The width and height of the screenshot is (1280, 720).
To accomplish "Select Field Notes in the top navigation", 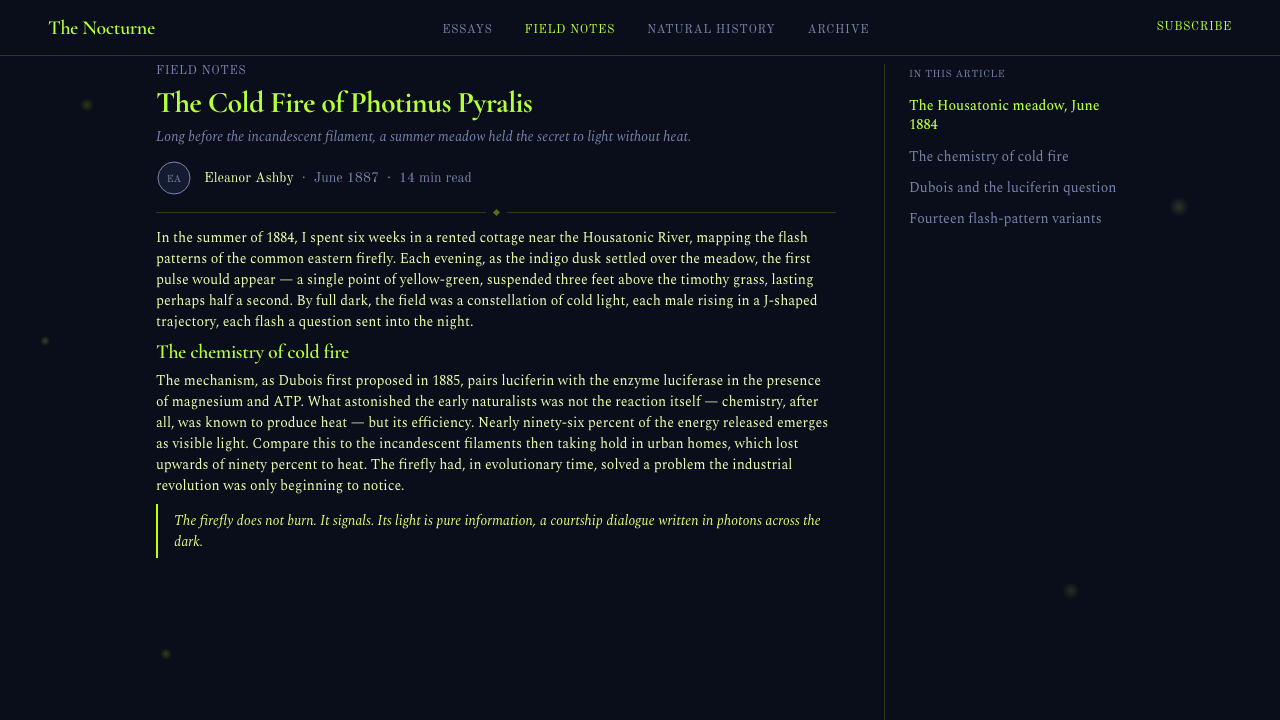I will tap(570, 29).
